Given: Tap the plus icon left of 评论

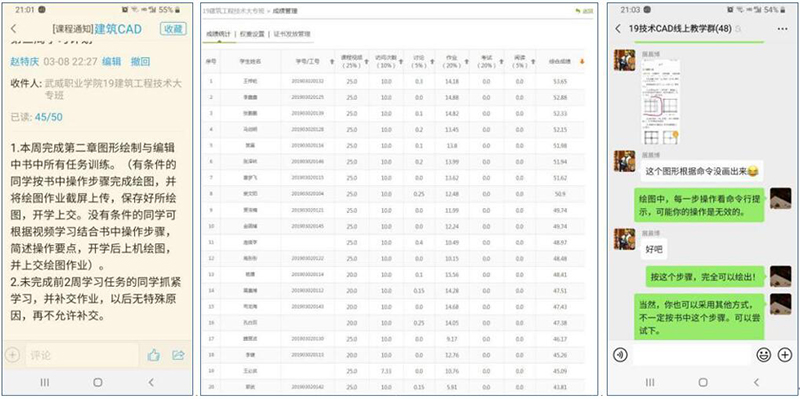Looking at the screenshot, I should click(x=12, y=355).
